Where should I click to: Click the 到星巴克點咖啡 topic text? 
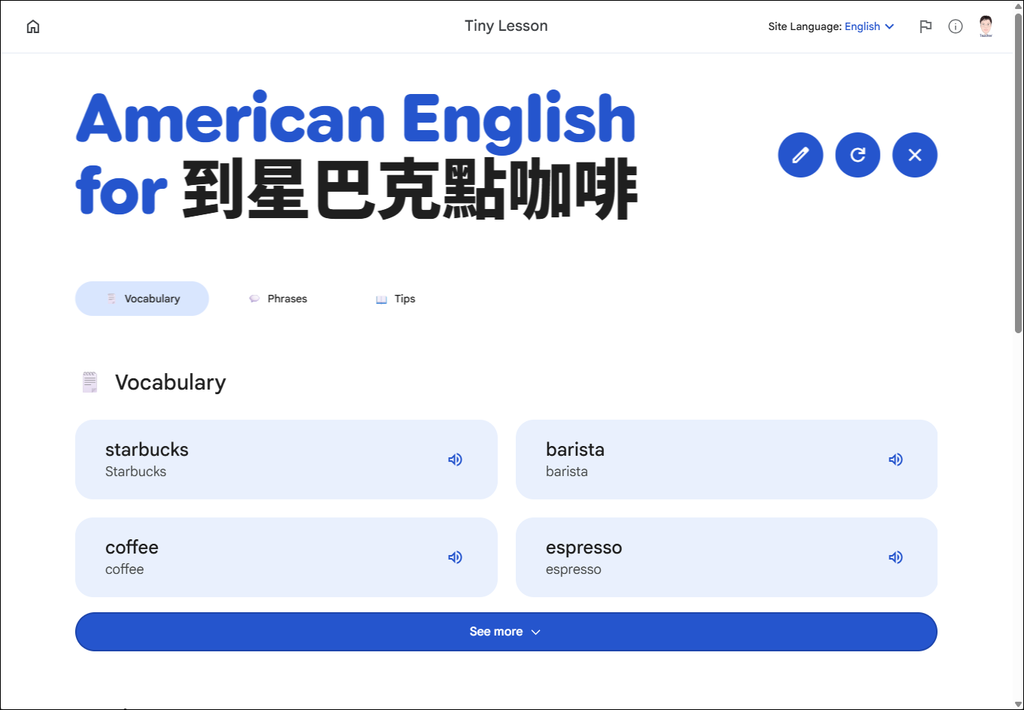tap(409, 189)
